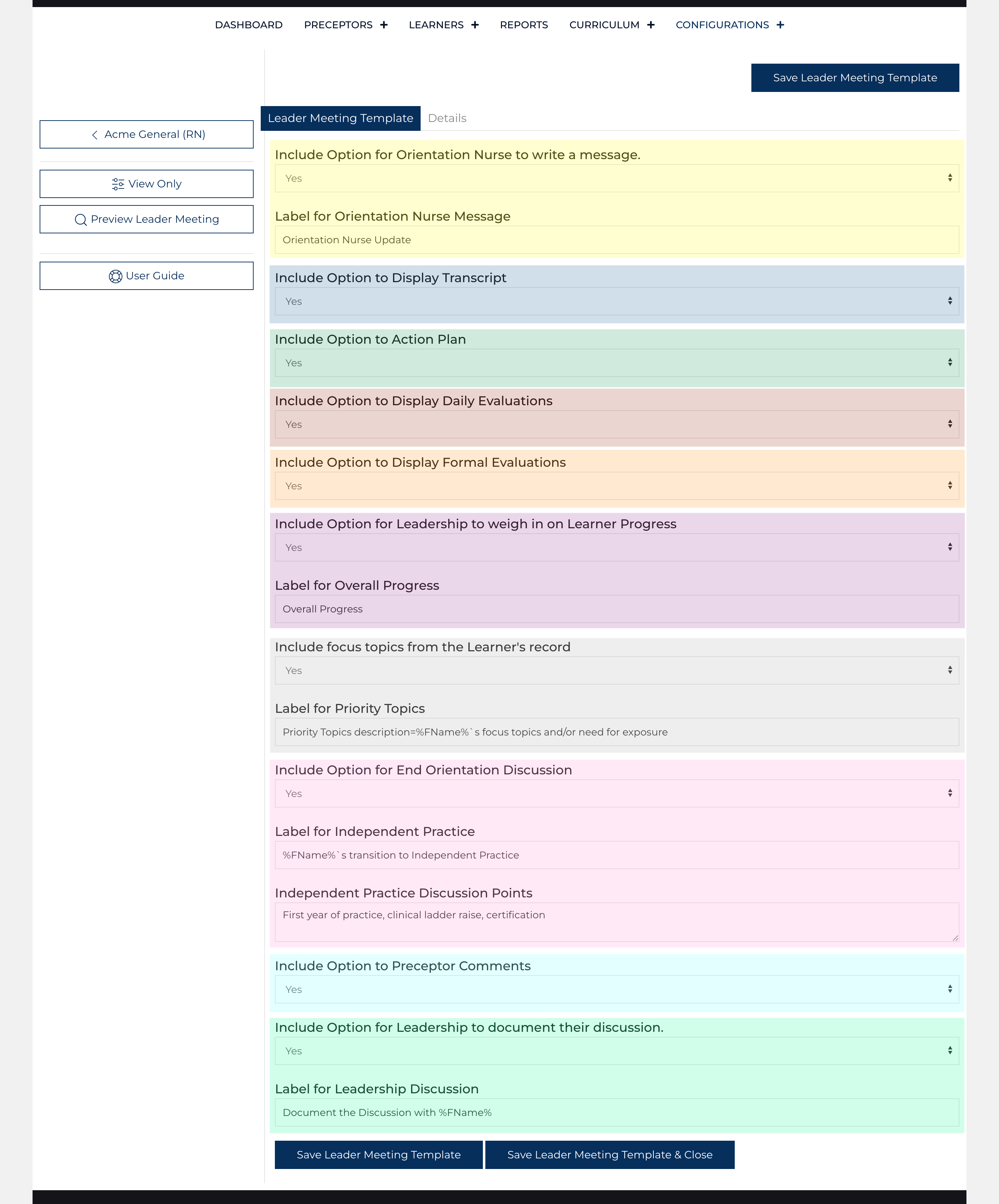Click the Label for Overall Progress field
999x1204 pixels.
coord(616,609)
